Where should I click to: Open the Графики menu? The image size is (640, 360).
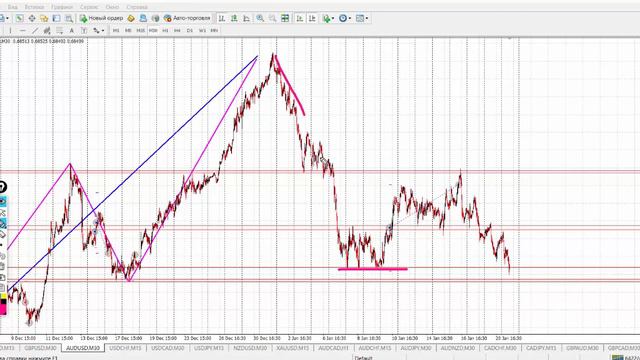point(62,7)
